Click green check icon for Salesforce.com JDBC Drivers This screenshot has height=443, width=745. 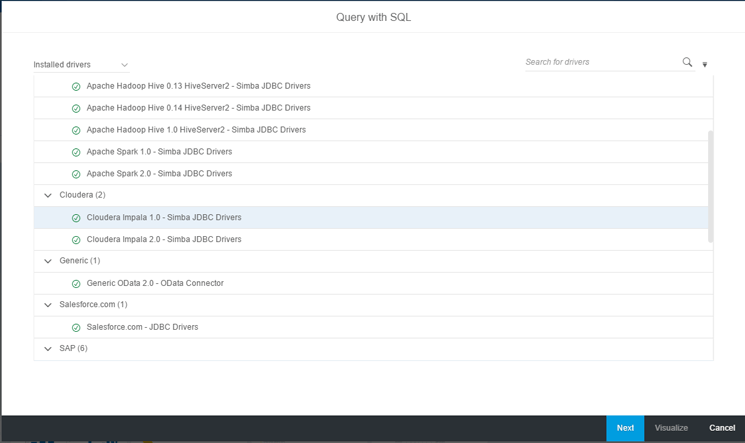click(76, 328)
